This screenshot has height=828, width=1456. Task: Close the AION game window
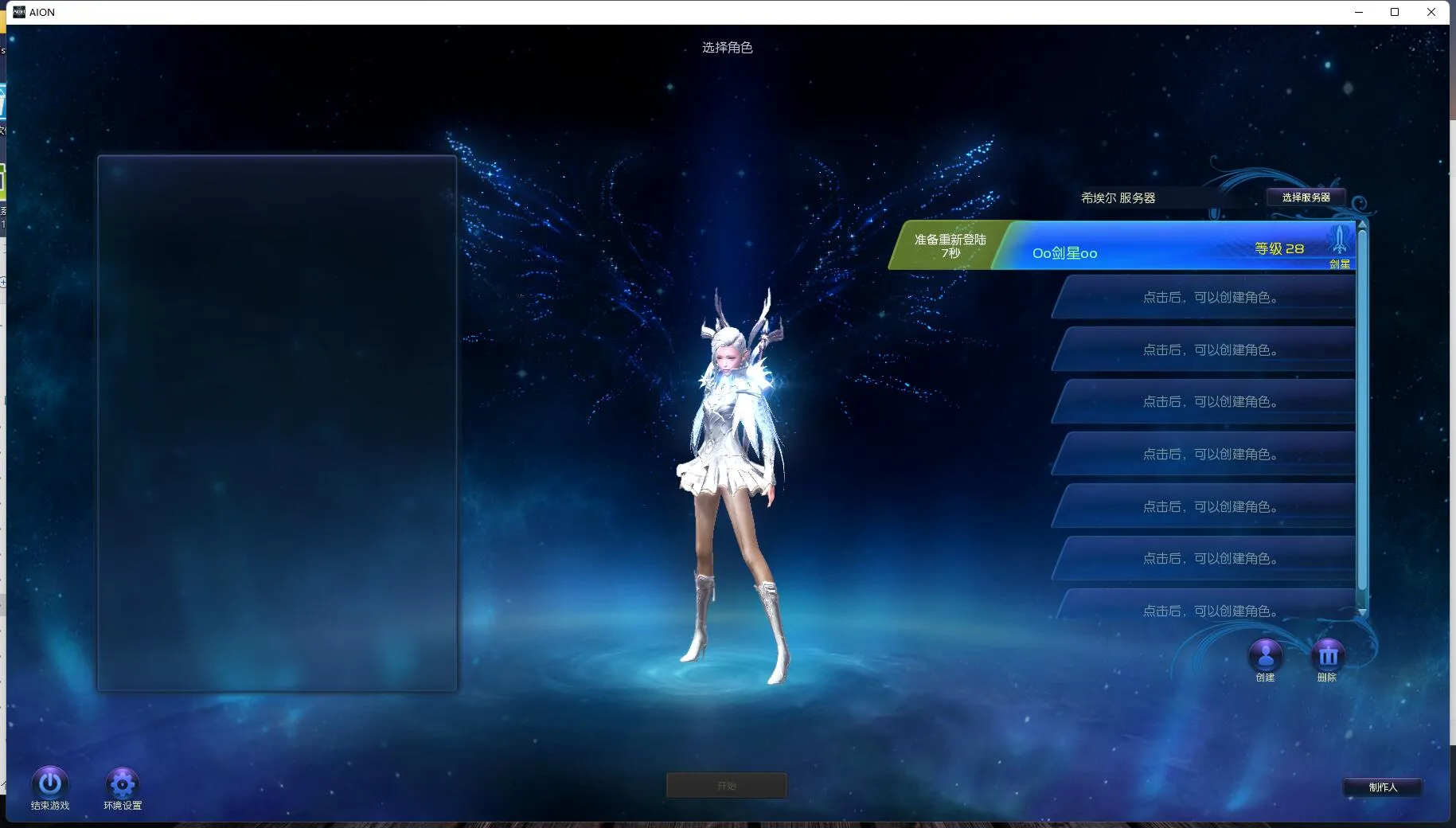(1431, 12)
